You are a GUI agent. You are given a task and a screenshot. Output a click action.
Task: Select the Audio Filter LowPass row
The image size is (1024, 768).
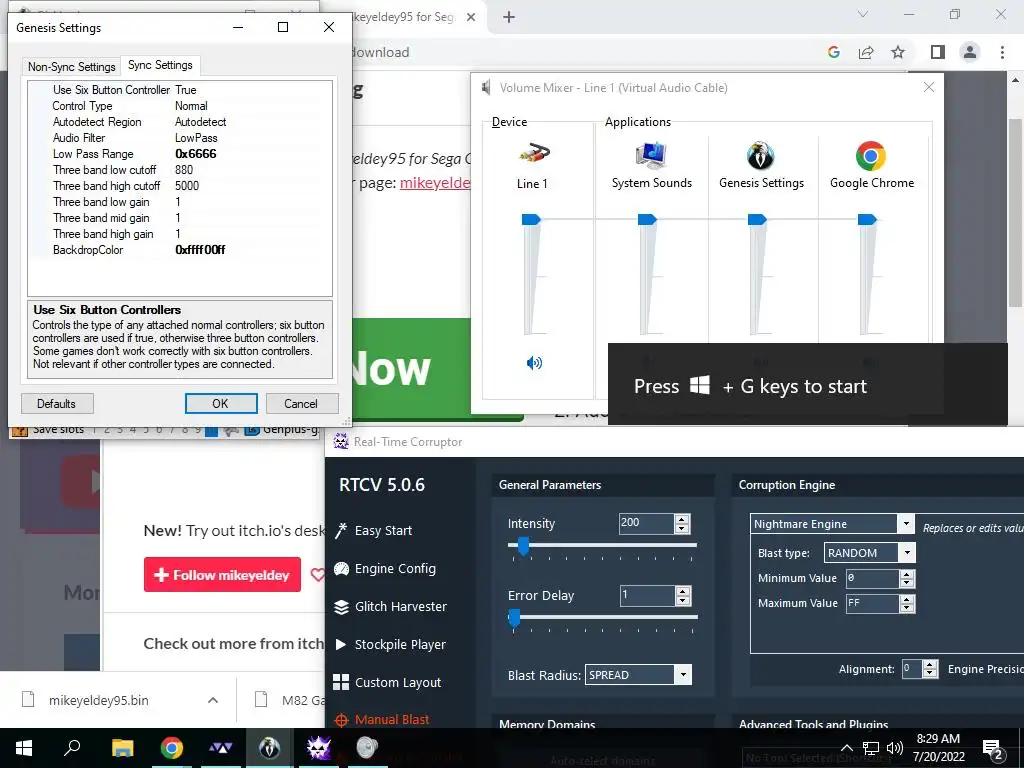(180, 138)
